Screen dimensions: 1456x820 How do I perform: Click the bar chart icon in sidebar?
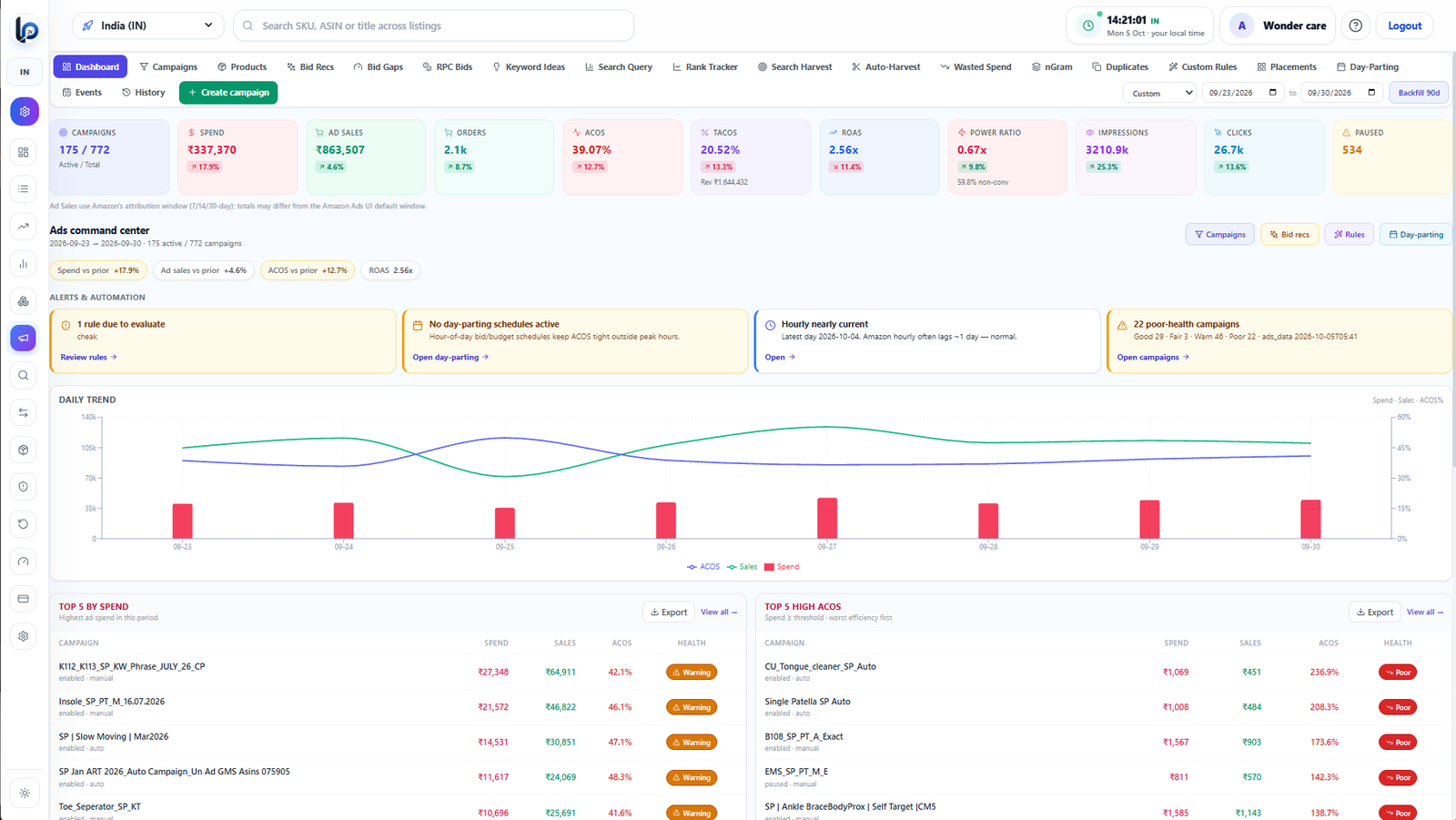pyautogui.click(x=24, y=264)
